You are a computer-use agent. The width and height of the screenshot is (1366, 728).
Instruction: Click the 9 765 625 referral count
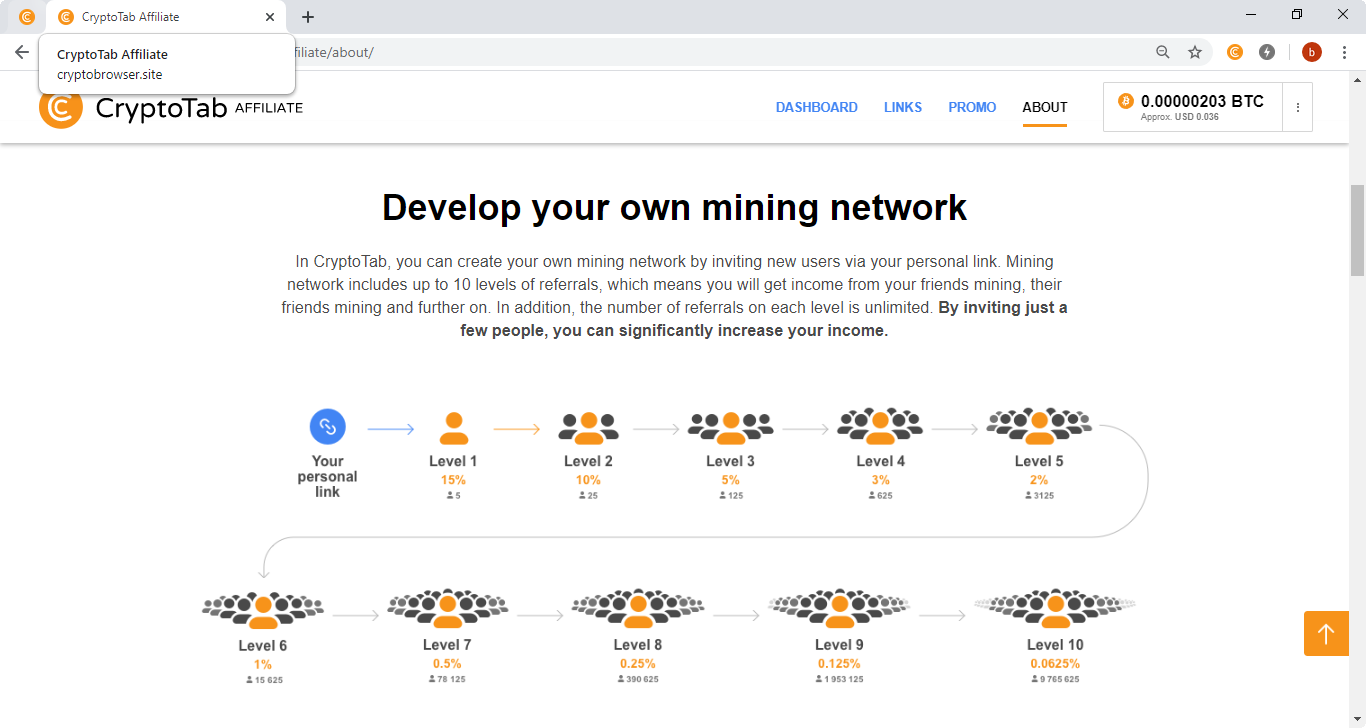1055,680
